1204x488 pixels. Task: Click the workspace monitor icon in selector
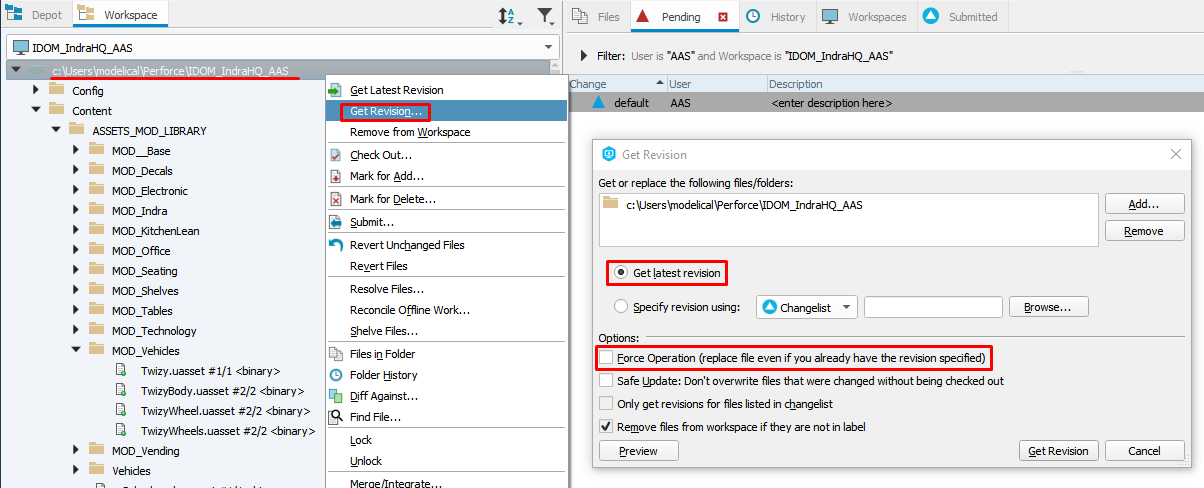20,47
